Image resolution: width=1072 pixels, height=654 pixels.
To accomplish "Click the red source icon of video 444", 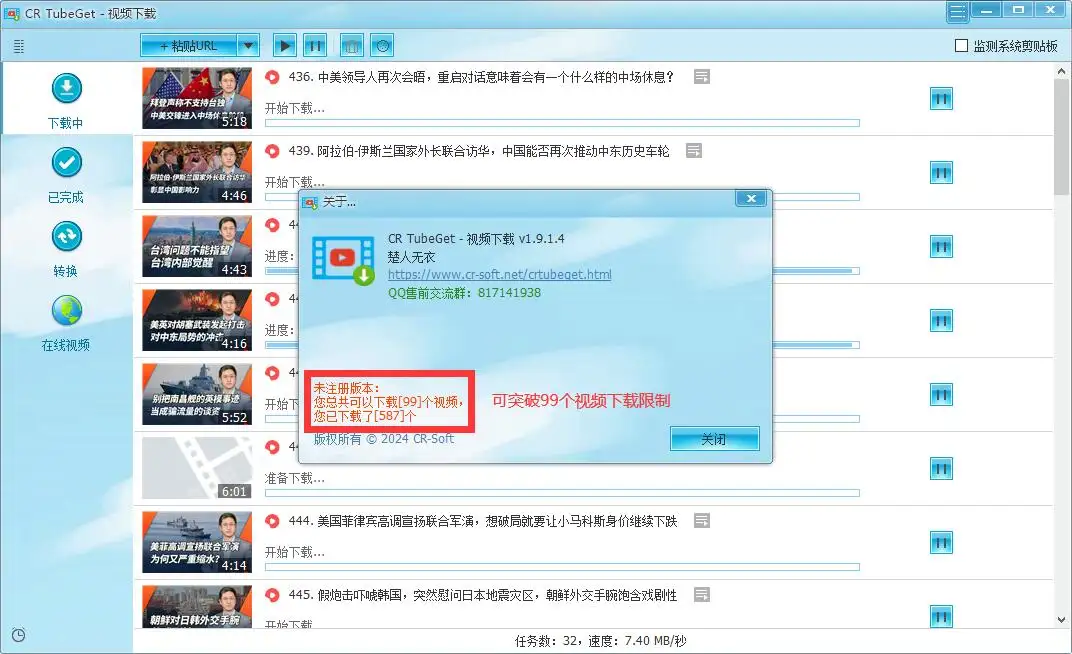I will (272, 521).
